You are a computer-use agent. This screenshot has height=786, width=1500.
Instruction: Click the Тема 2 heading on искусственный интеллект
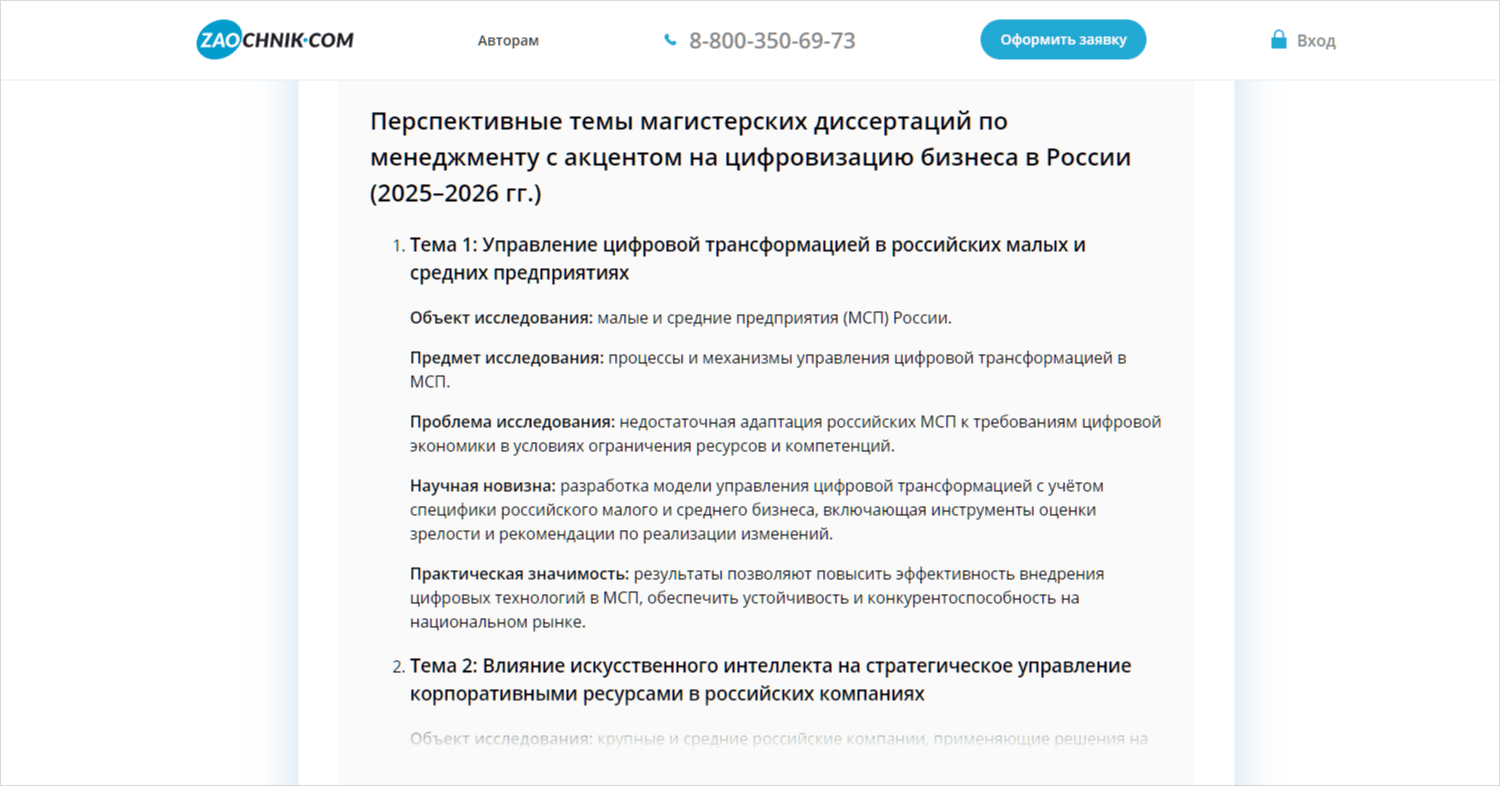[770, 679]
